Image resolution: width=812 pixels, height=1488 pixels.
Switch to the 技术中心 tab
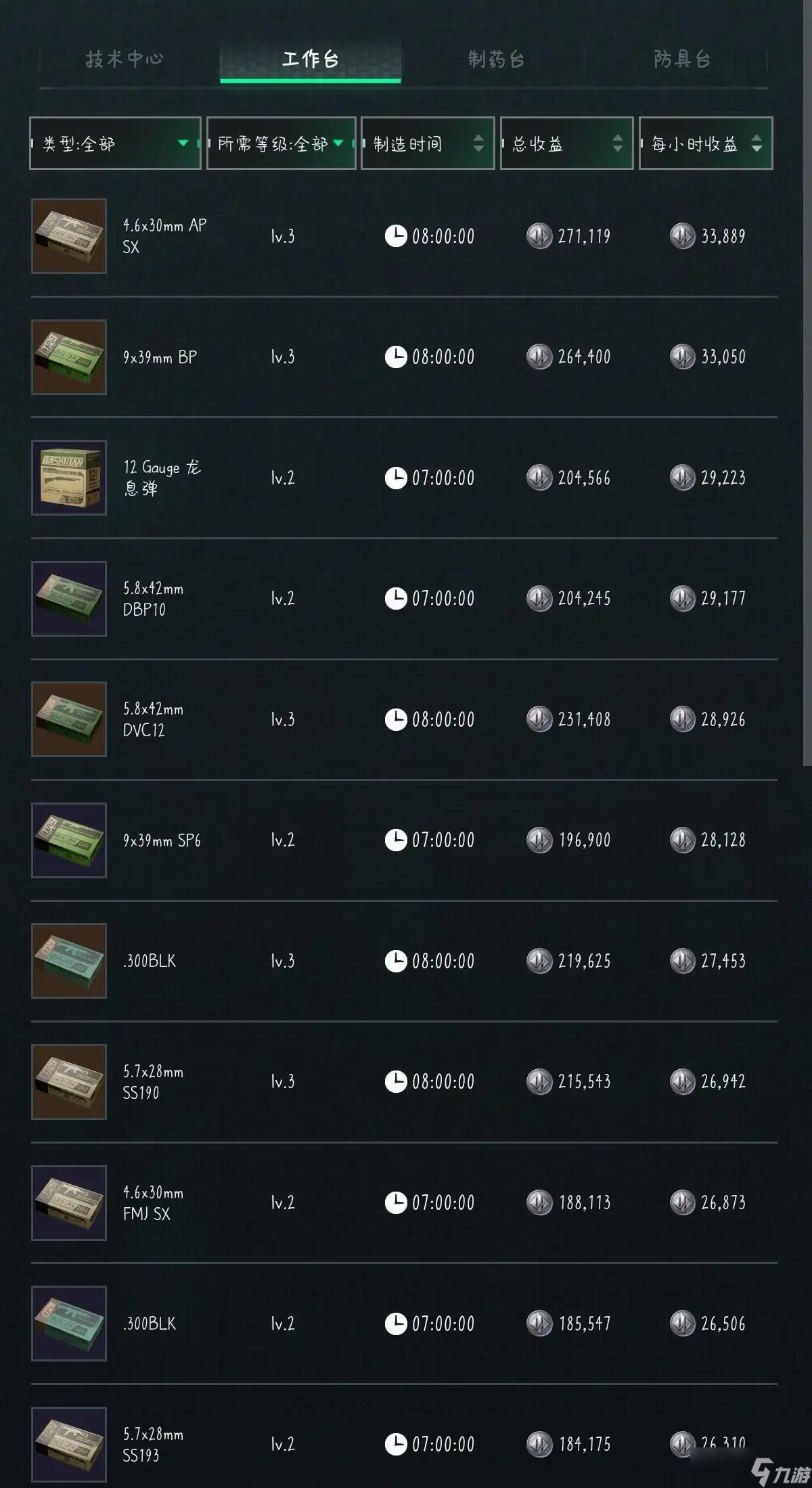pos(125,60)
